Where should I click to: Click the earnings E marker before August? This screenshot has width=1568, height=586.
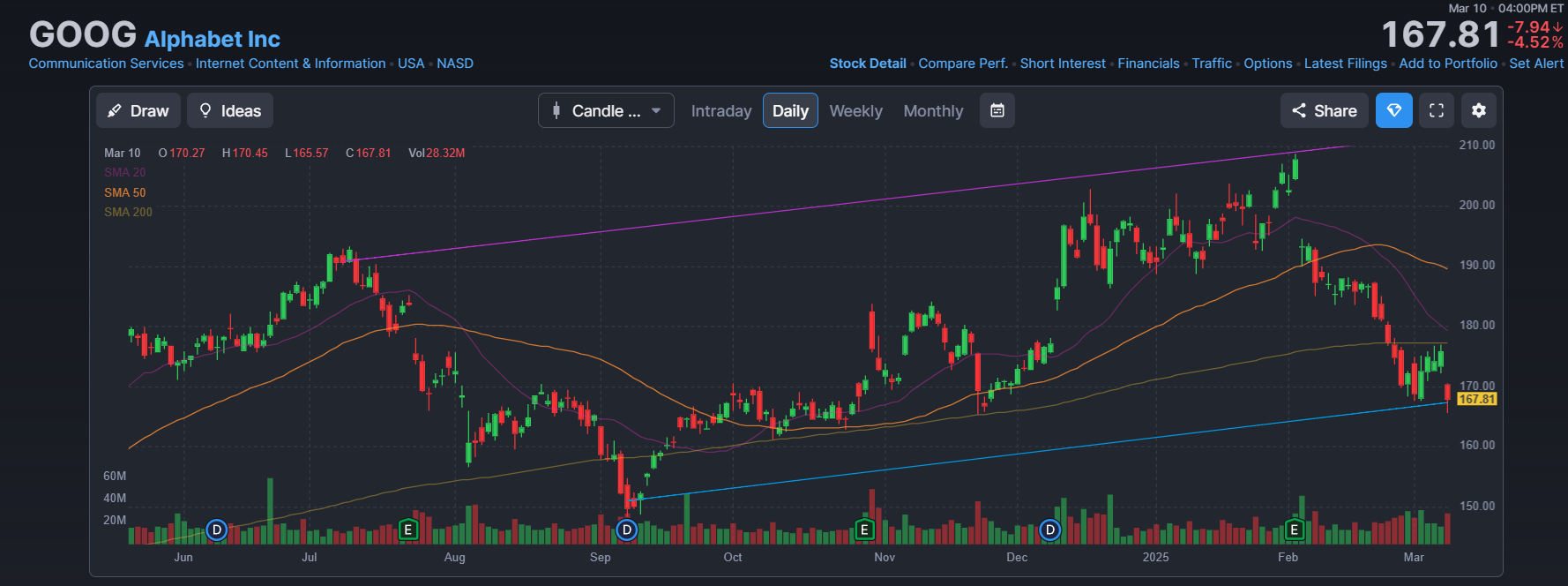point(407,530)
